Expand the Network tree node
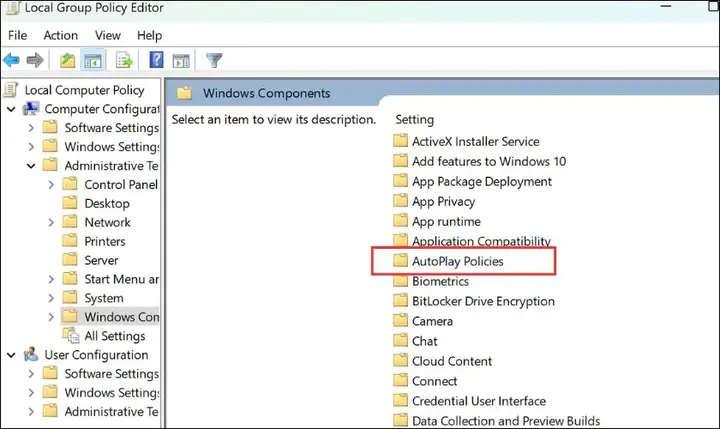Image resolution: width=720 pixels, height=429 pixels. click(x=51, y=222)
